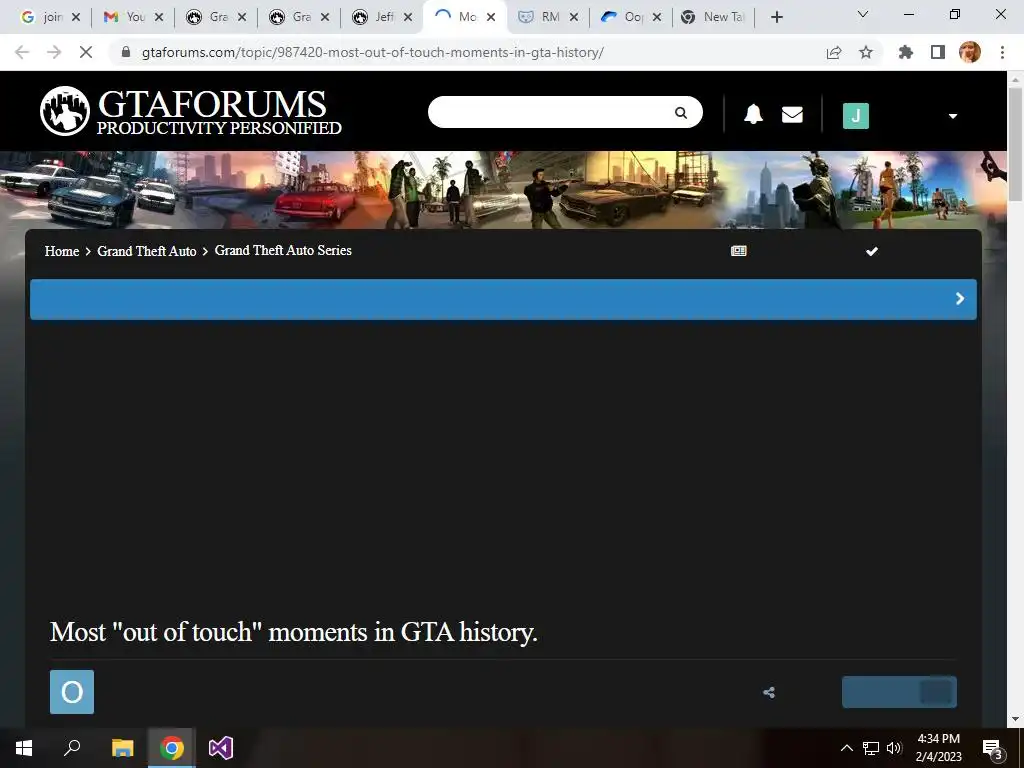
Task: Close the Gmail tab
Action: click(x=159, y=17)
